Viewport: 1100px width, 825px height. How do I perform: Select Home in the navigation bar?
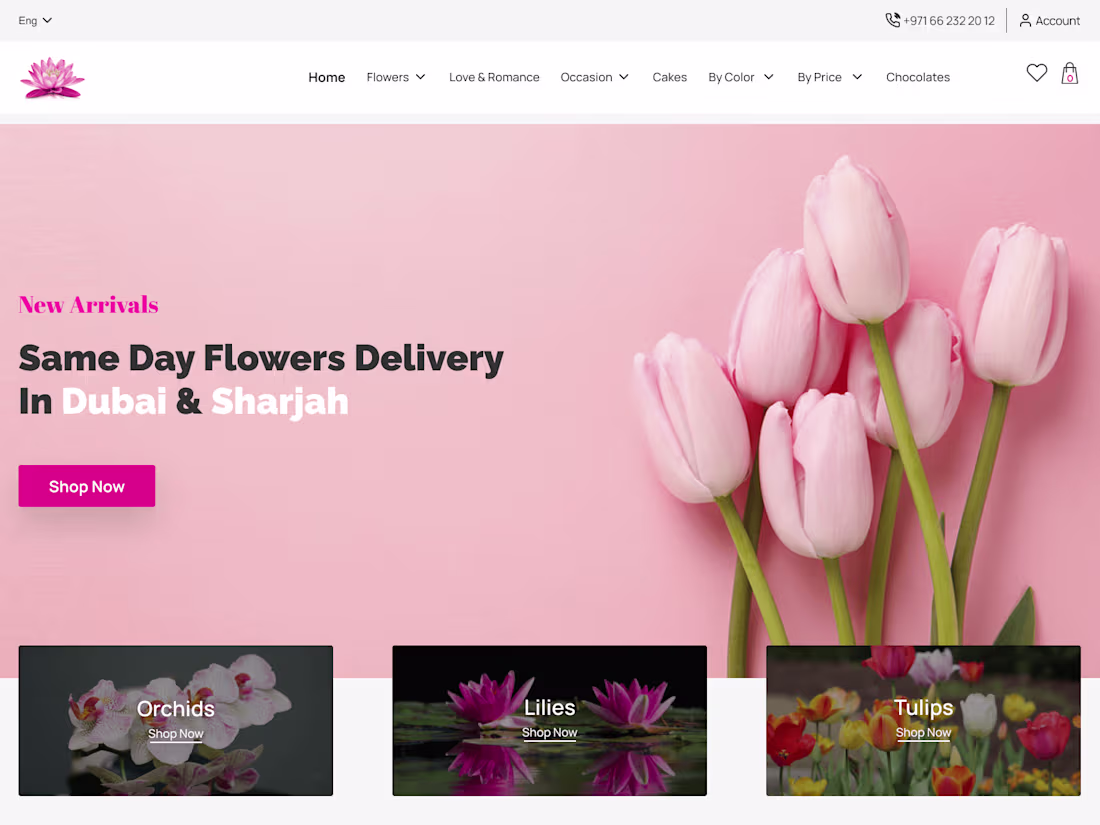[x=326, y=77]
